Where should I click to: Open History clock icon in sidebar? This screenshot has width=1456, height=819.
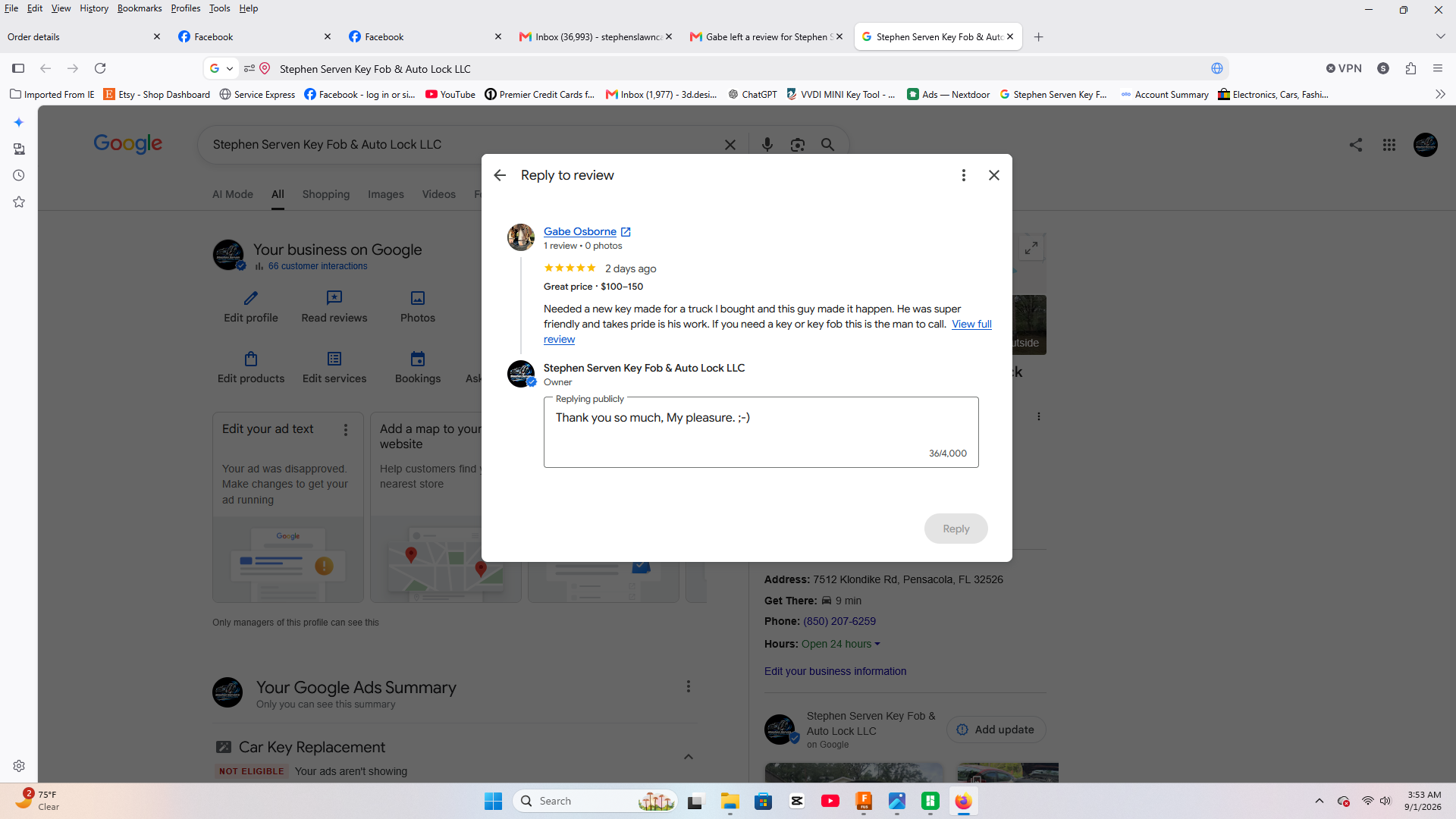click(19, 175)
